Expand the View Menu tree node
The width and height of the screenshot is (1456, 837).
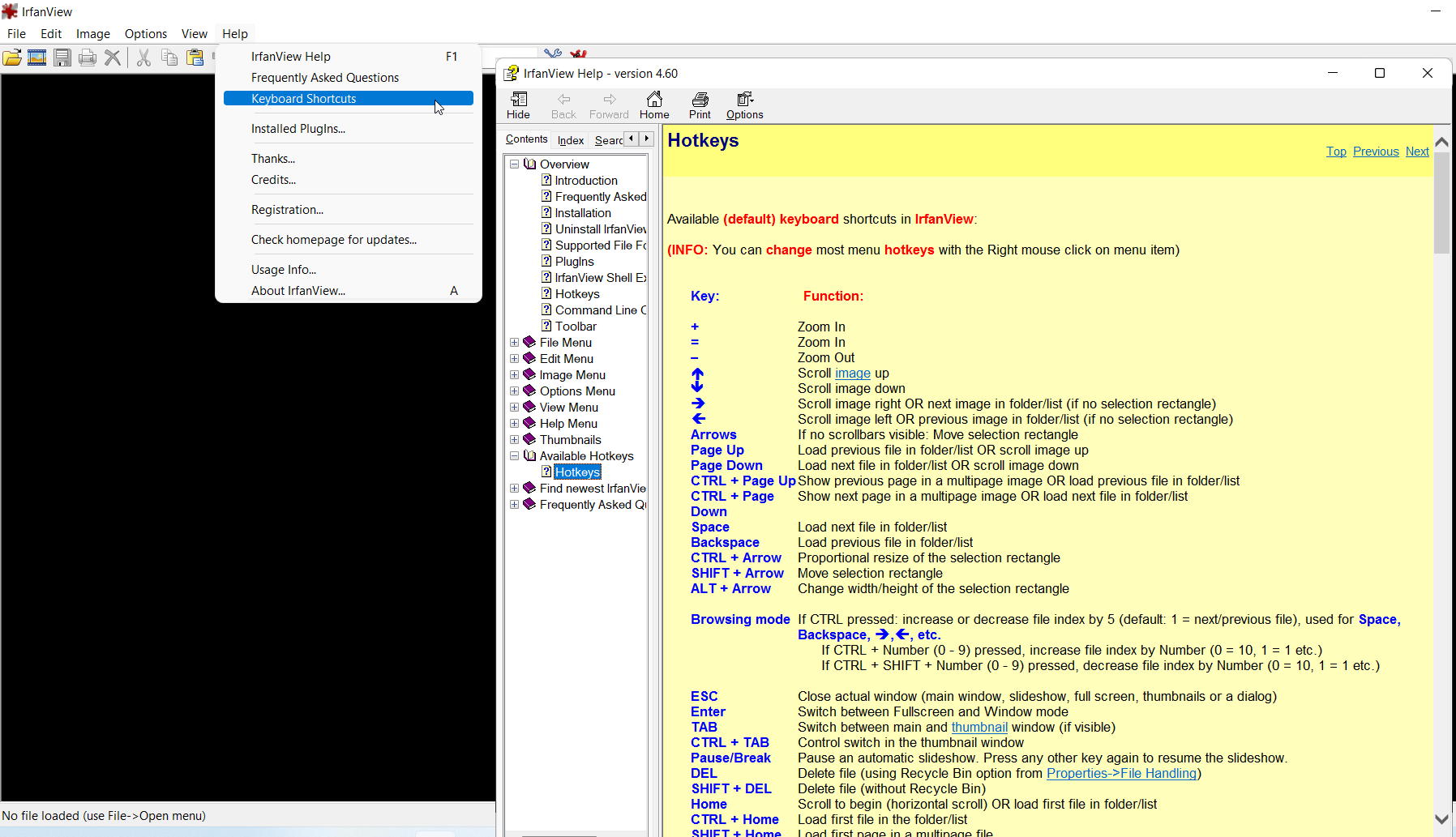(514, 407)
